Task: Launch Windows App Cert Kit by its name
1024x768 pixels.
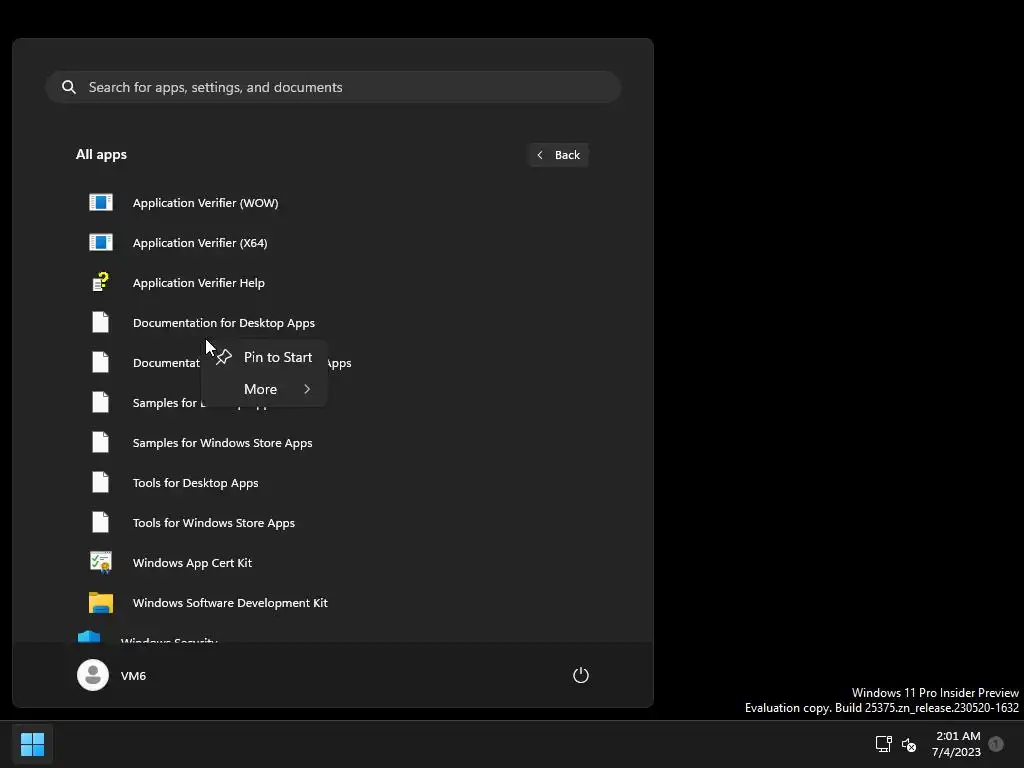Action: (x=192, y=562)
